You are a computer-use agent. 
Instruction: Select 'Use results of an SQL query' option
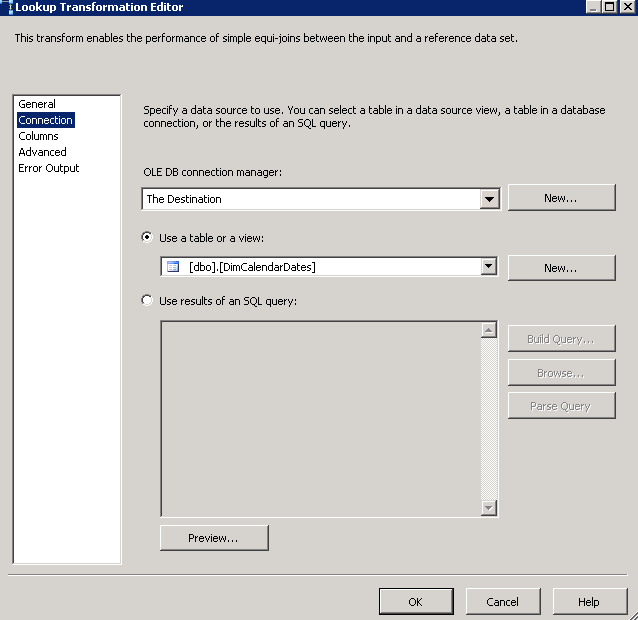pos(148,300)
